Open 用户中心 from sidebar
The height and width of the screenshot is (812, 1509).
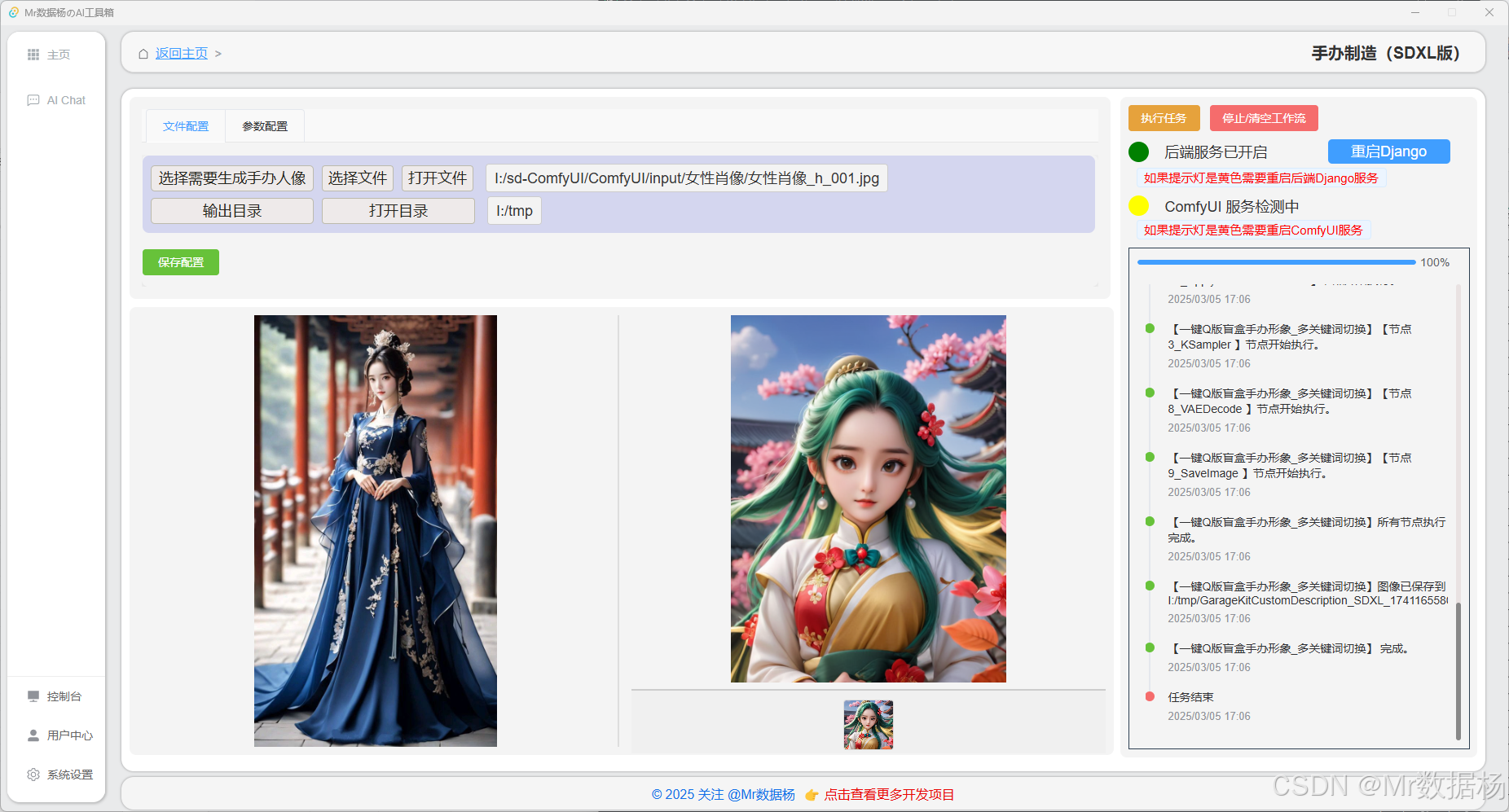click(70, 735)
